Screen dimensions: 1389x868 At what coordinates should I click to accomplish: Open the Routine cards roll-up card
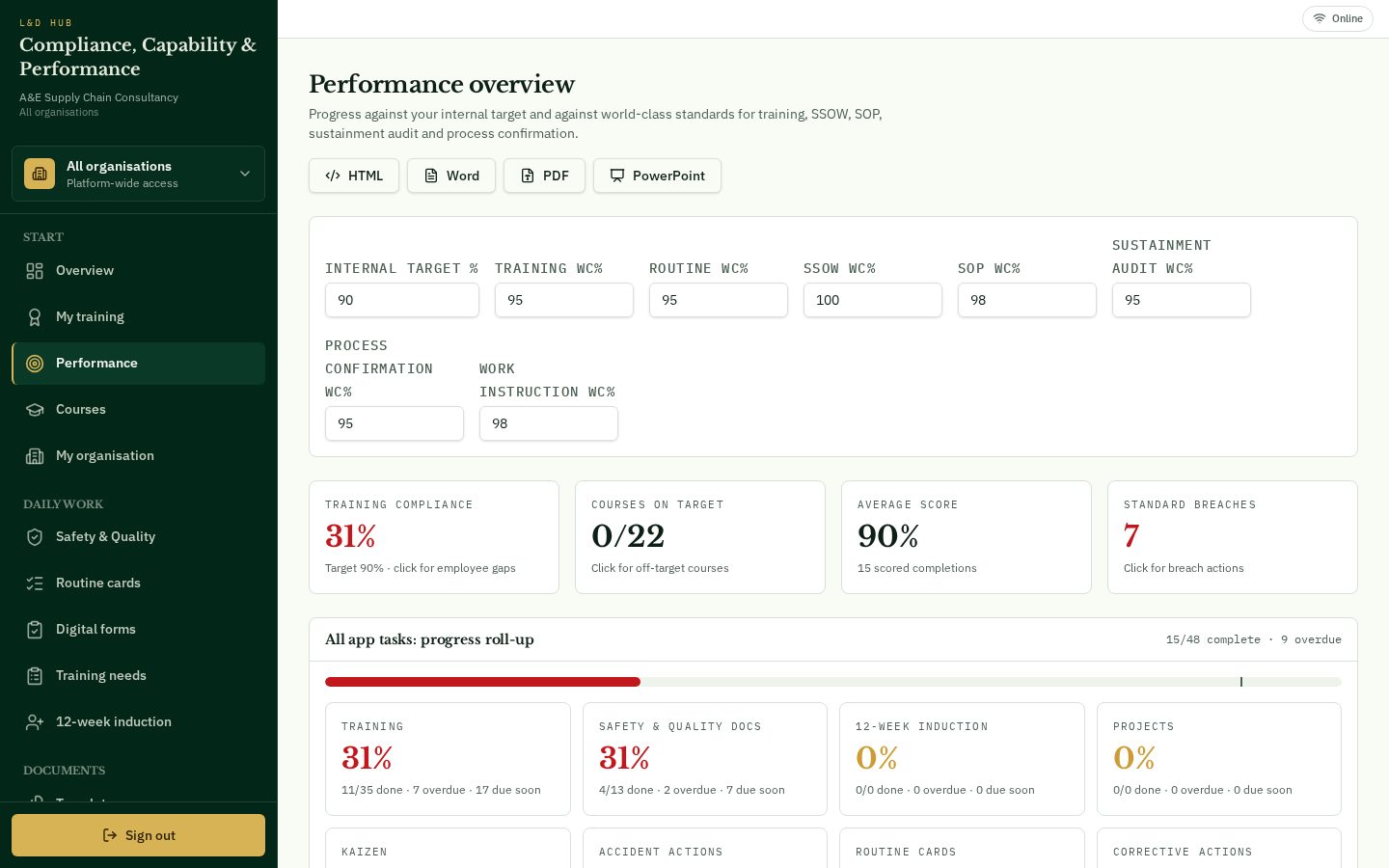point(962,848)
